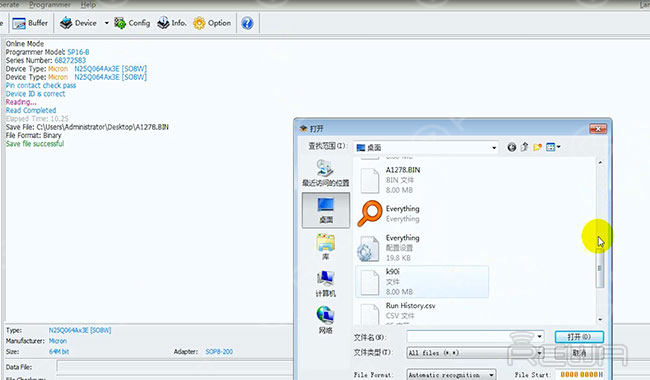Open the Help menu
Viewport: 650px width, 380px height.
(x=88, y=5)
